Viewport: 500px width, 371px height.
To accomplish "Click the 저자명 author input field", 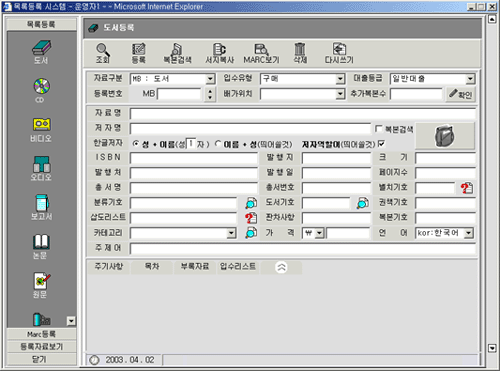I will (250, 129).
